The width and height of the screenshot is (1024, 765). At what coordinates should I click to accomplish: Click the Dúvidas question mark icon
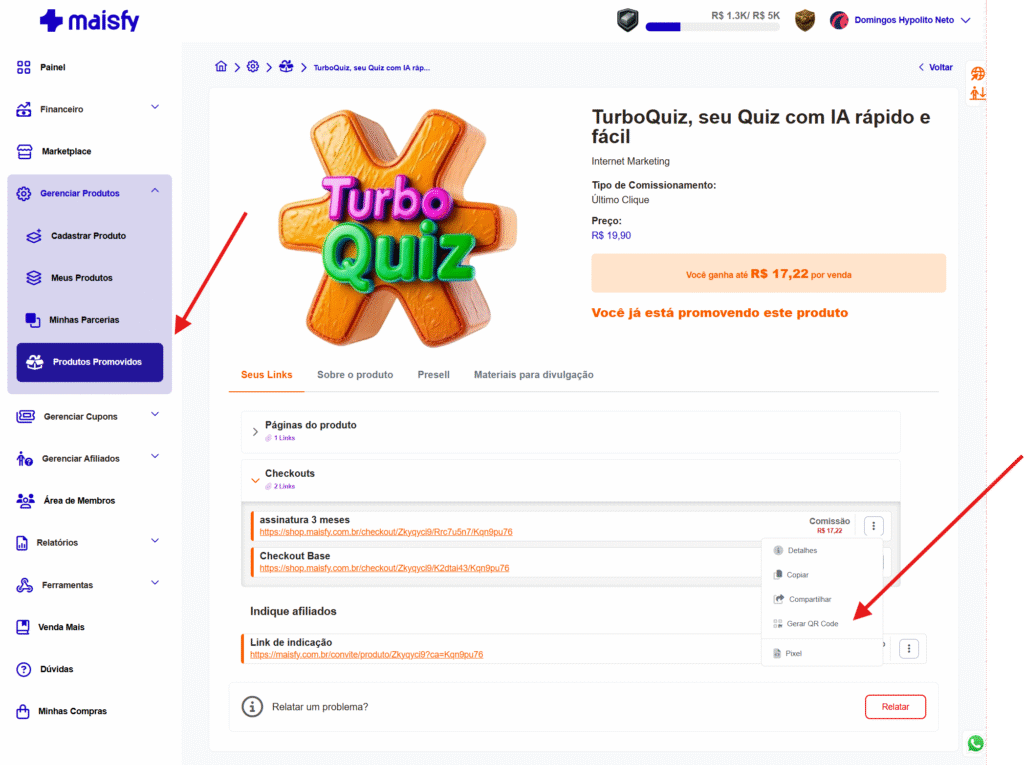click(24, 669)
